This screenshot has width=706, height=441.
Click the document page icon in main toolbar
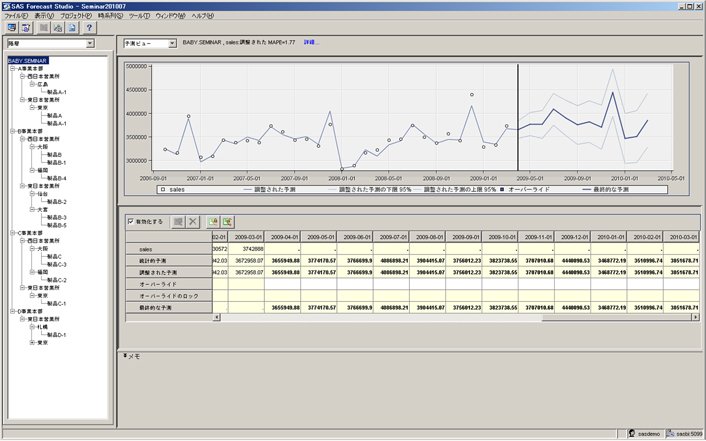[x=72, y=28]
